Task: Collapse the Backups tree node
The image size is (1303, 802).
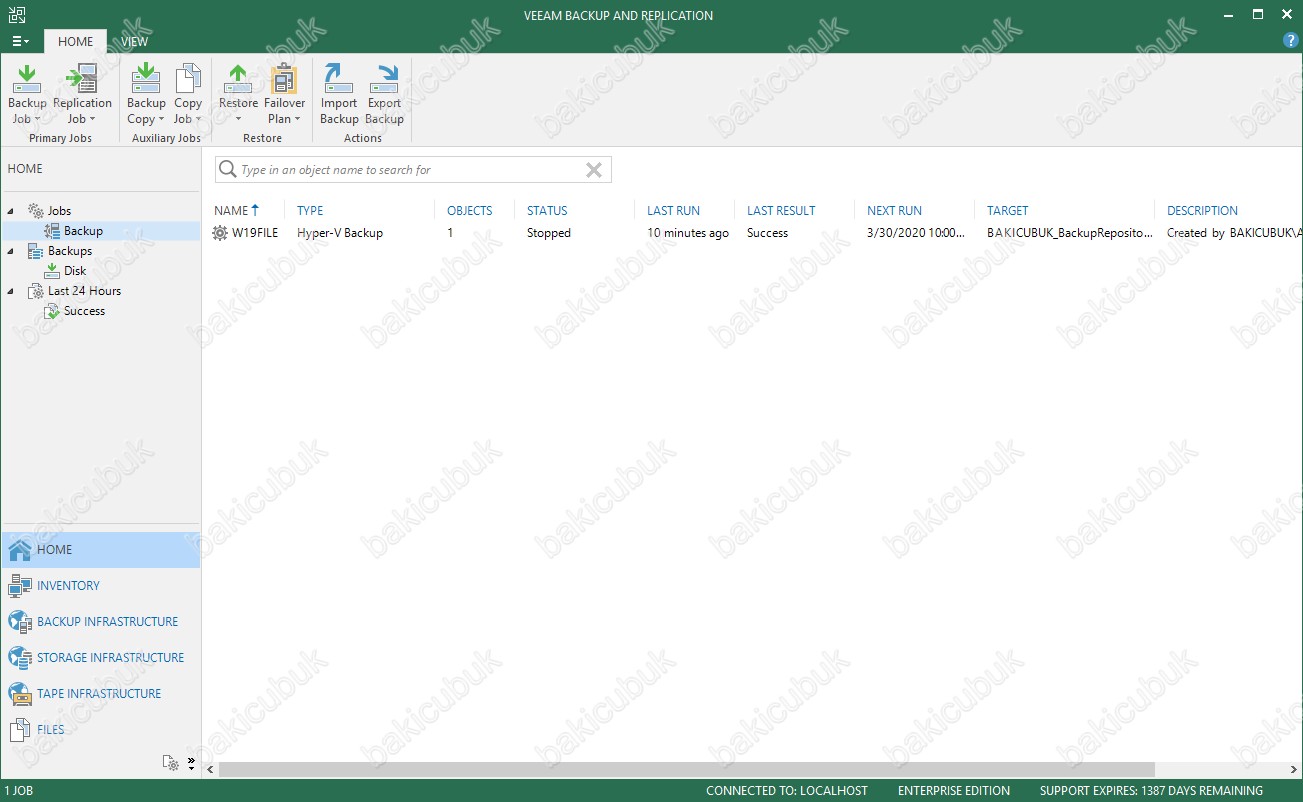Action: click(x=11, y=251)
